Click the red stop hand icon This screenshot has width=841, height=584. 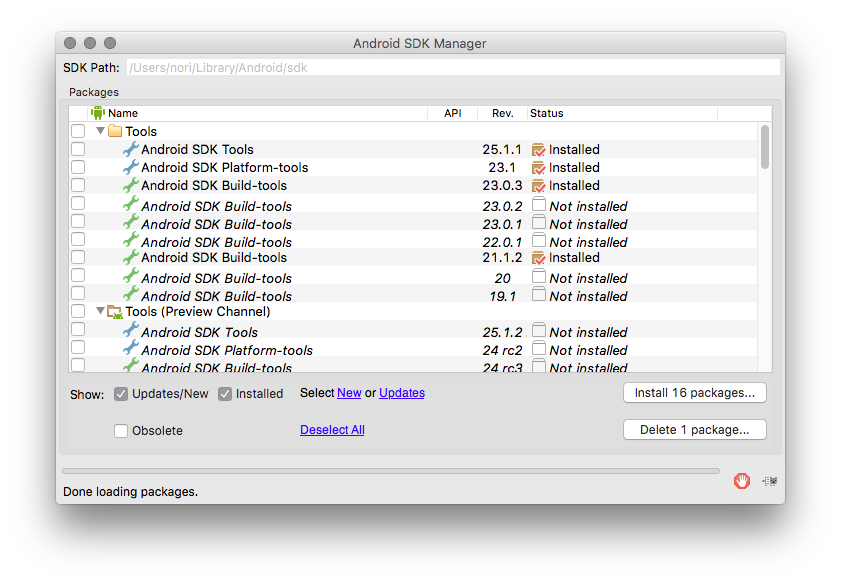742,480
